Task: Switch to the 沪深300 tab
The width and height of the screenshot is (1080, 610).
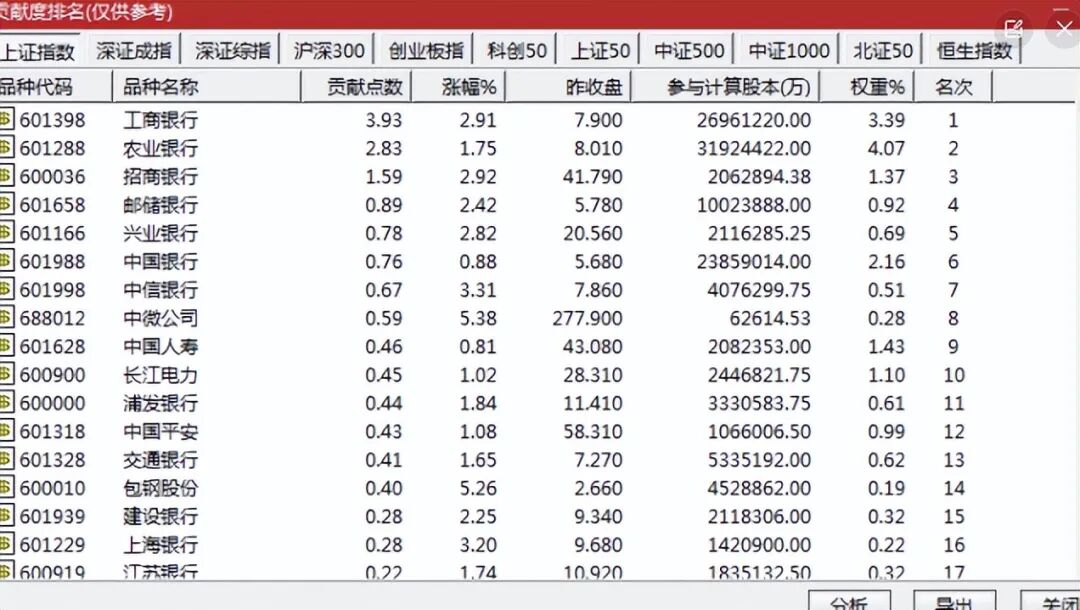Action: point(329,50)
